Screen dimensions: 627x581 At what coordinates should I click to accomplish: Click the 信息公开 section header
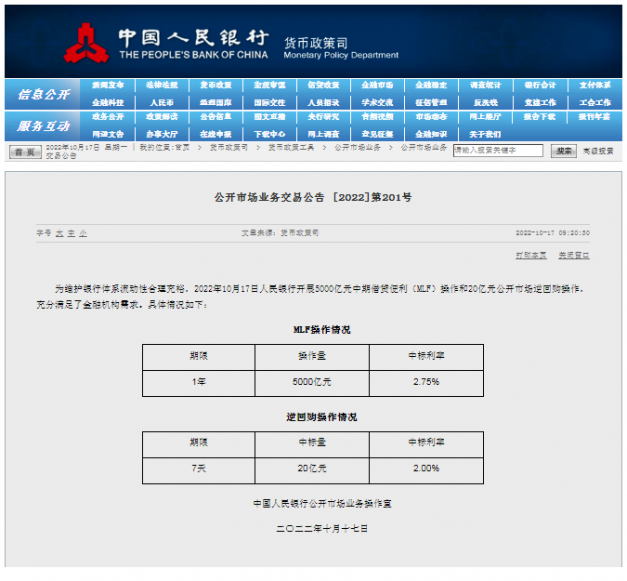[x=43, y=95]
